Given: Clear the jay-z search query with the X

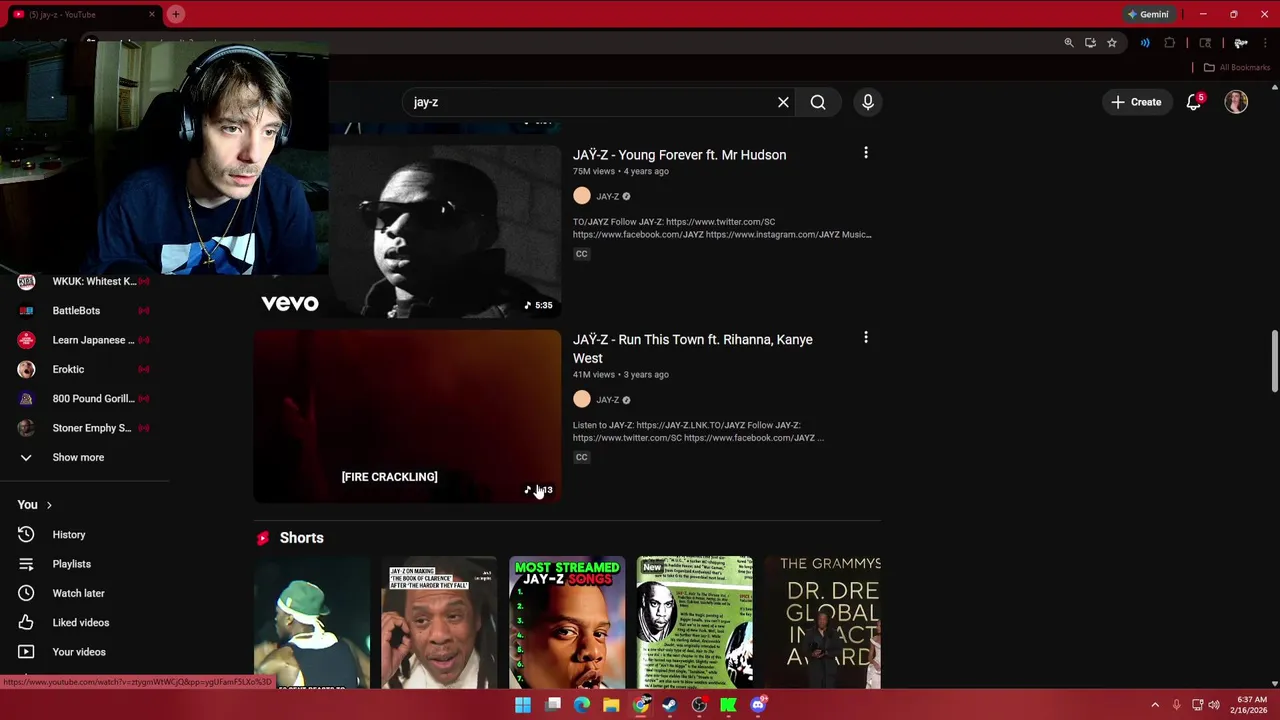Looking at the screenshot, I should [x=783, y=102].
